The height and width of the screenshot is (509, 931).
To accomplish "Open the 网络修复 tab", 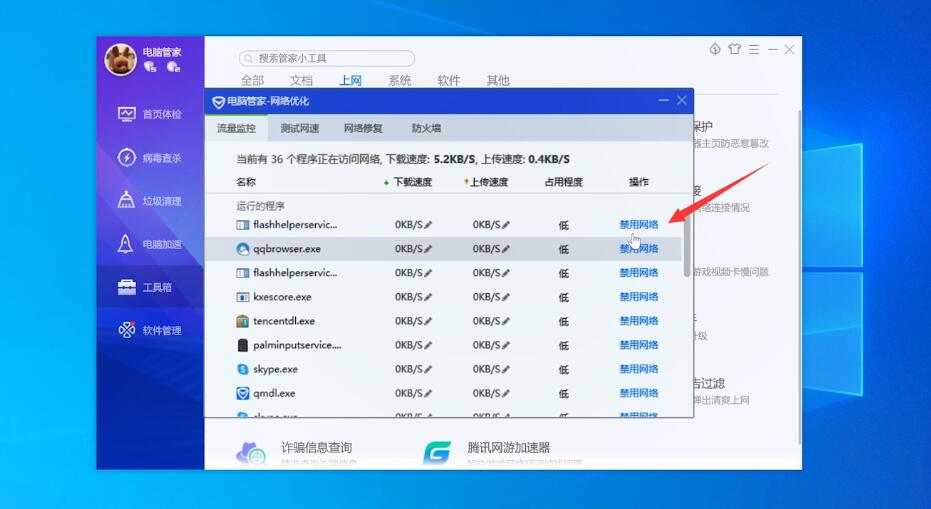I will (363, 128).
